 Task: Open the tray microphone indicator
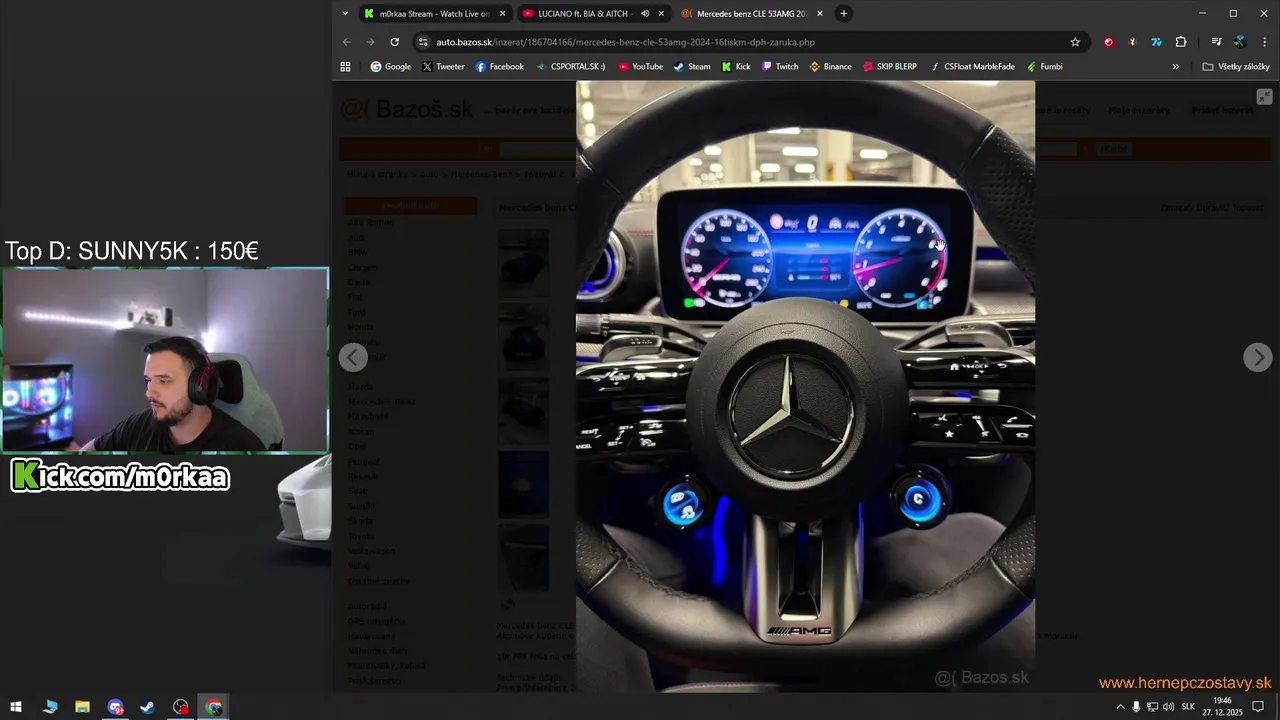pos(1136,707)
